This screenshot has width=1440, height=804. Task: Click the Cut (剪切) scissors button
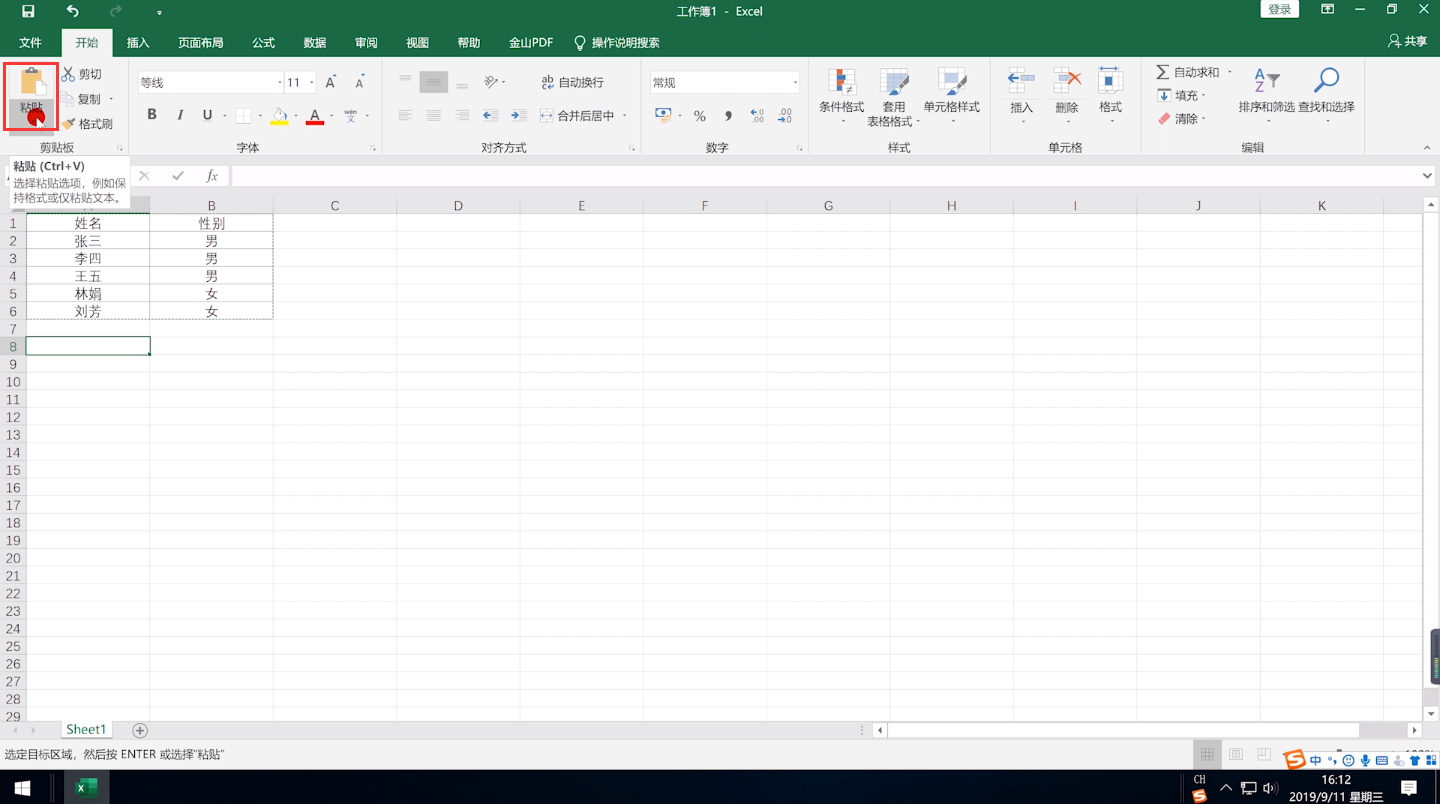pyautogui.click(x=82, y=74)
